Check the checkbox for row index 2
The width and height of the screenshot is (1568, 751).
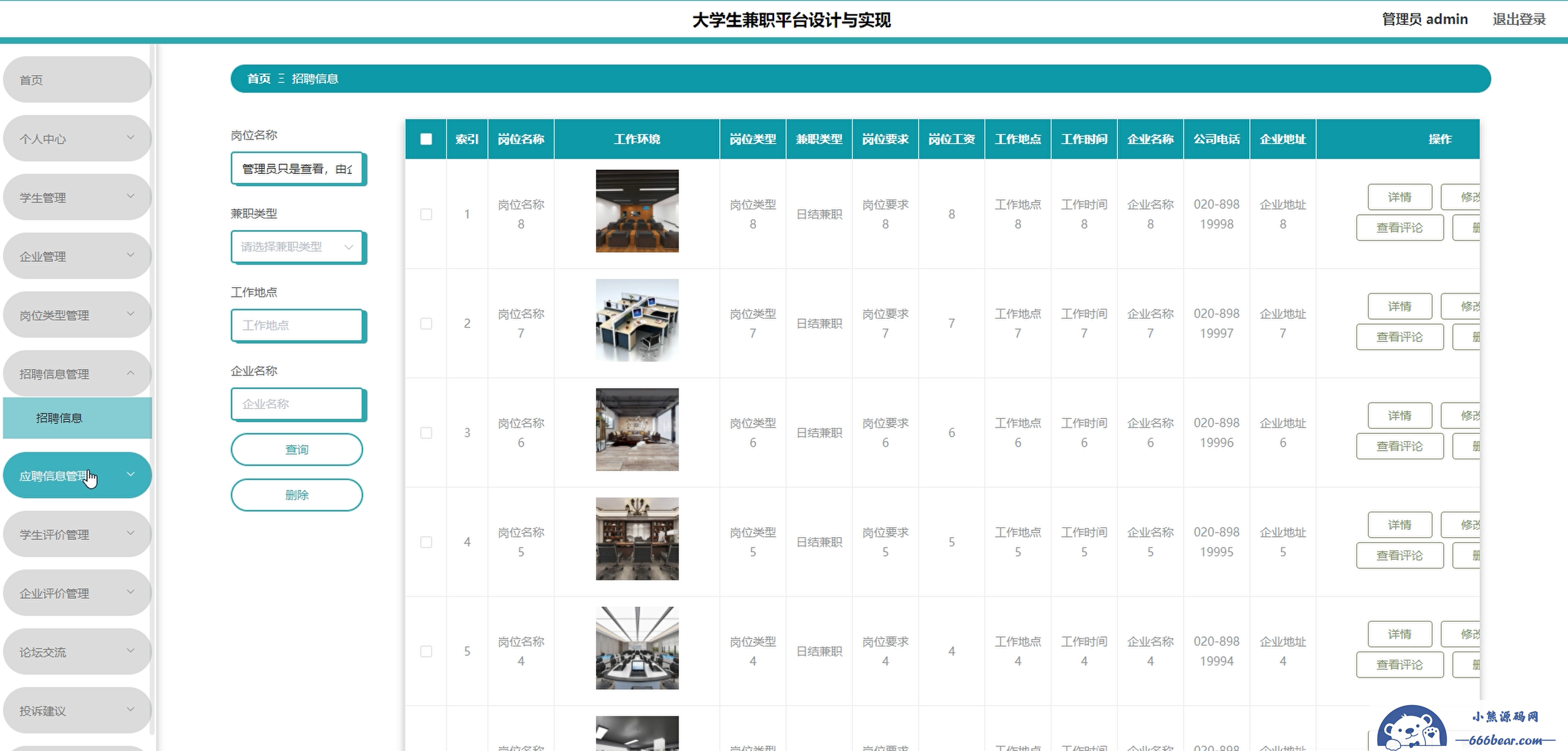pos(426,324)
